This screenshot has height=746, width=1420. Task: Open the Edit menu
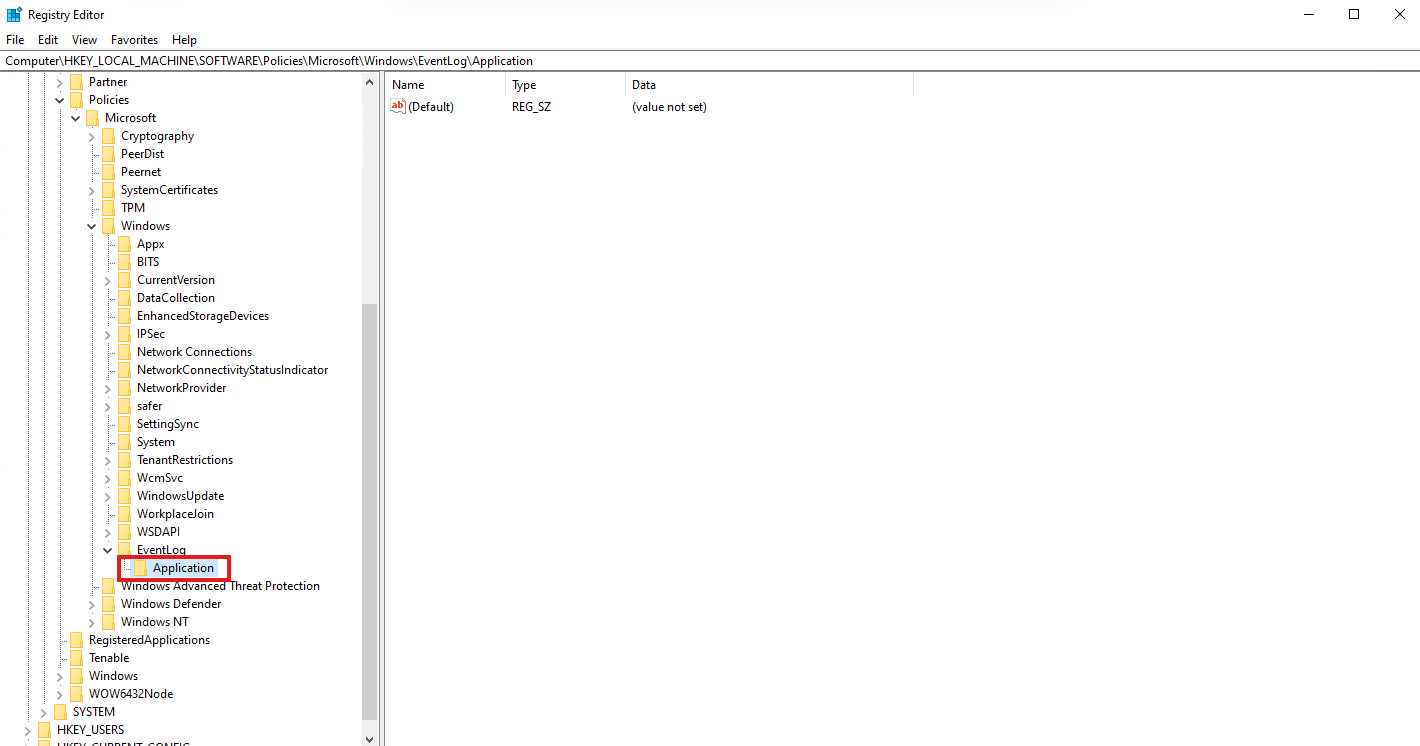pyautogui.click(x=48, y=40)
